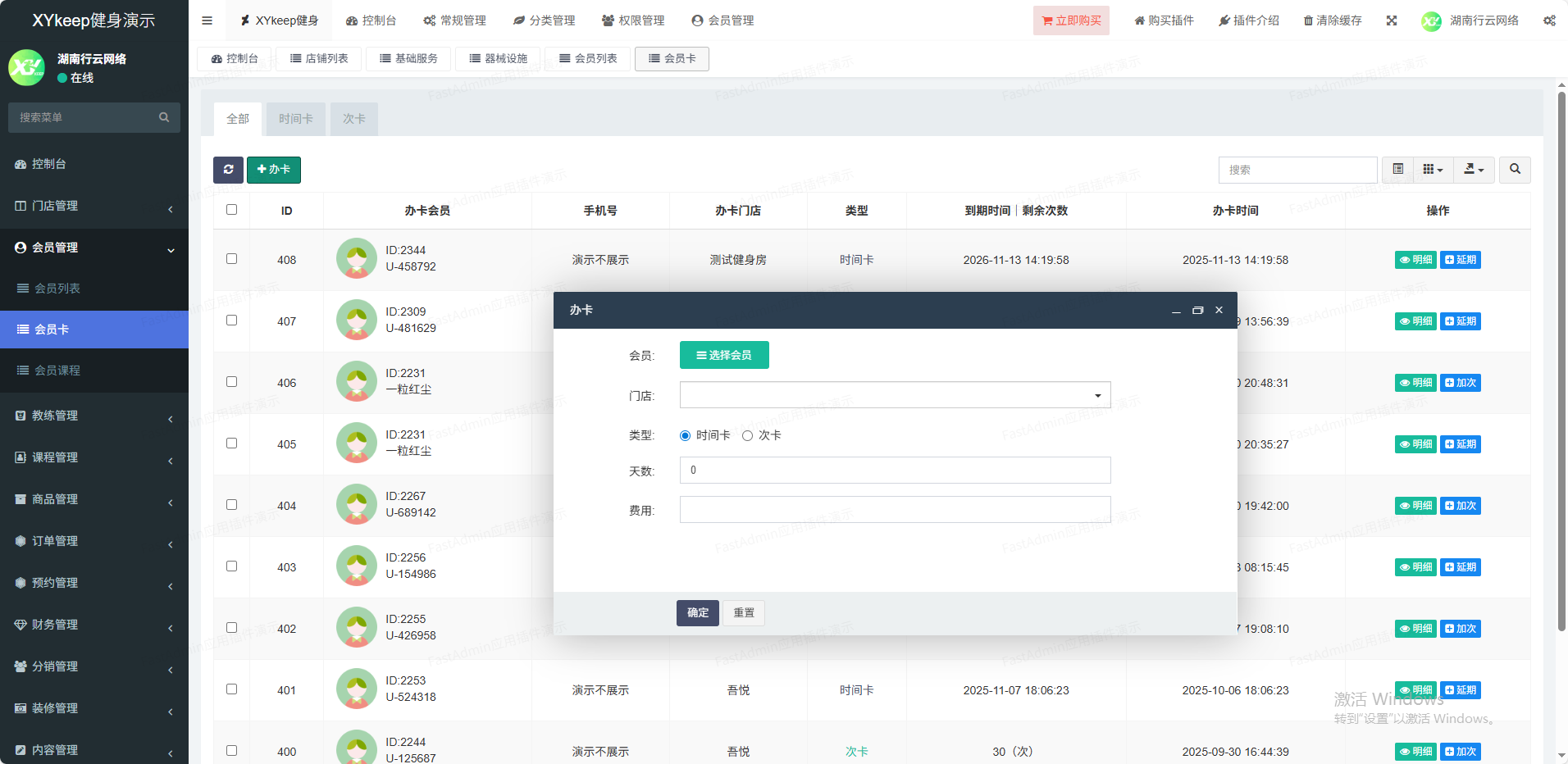Select the 时间卡 radio button
The height and width of the screenshot is (764, 1568).
[x=686, y=436]
